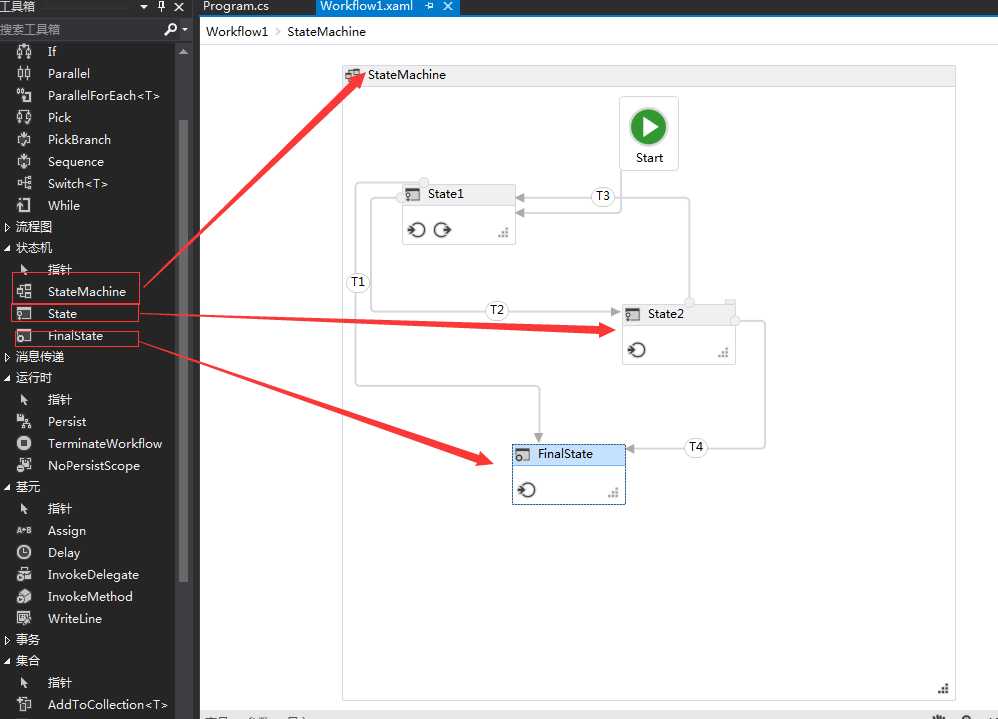The width and height of the screenshot is (998, 719).
Task: Collapse the 集合 toolbox group
Action: (x=7, y=661)
